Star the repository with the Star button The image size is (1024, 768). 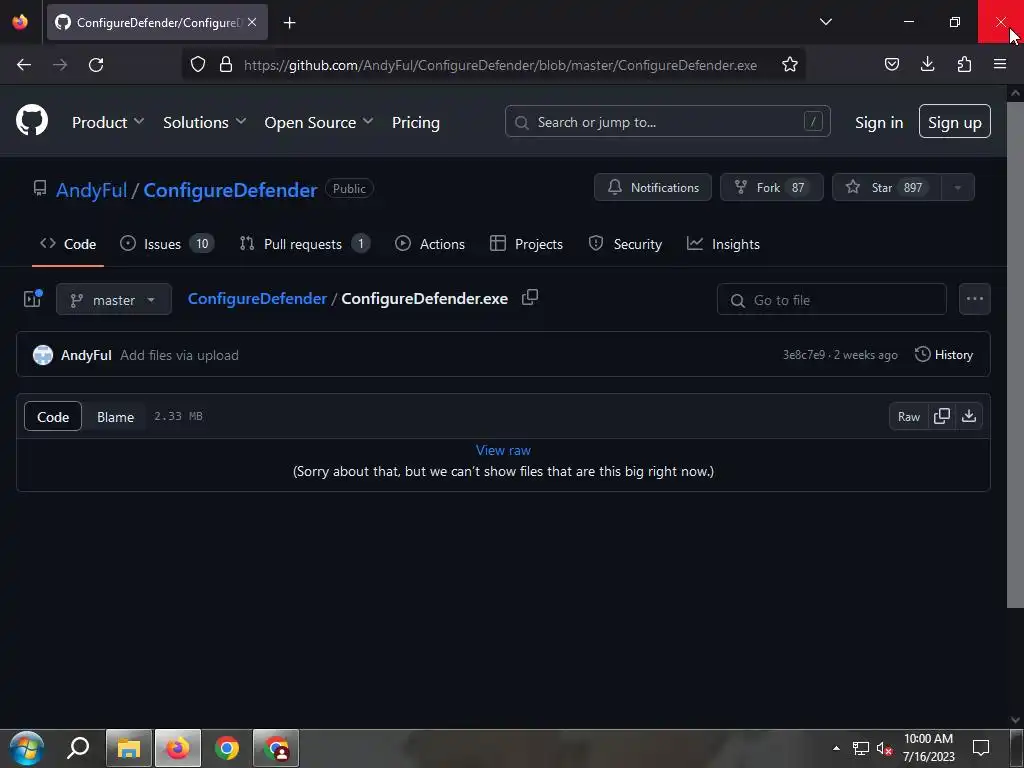[886, 187]
